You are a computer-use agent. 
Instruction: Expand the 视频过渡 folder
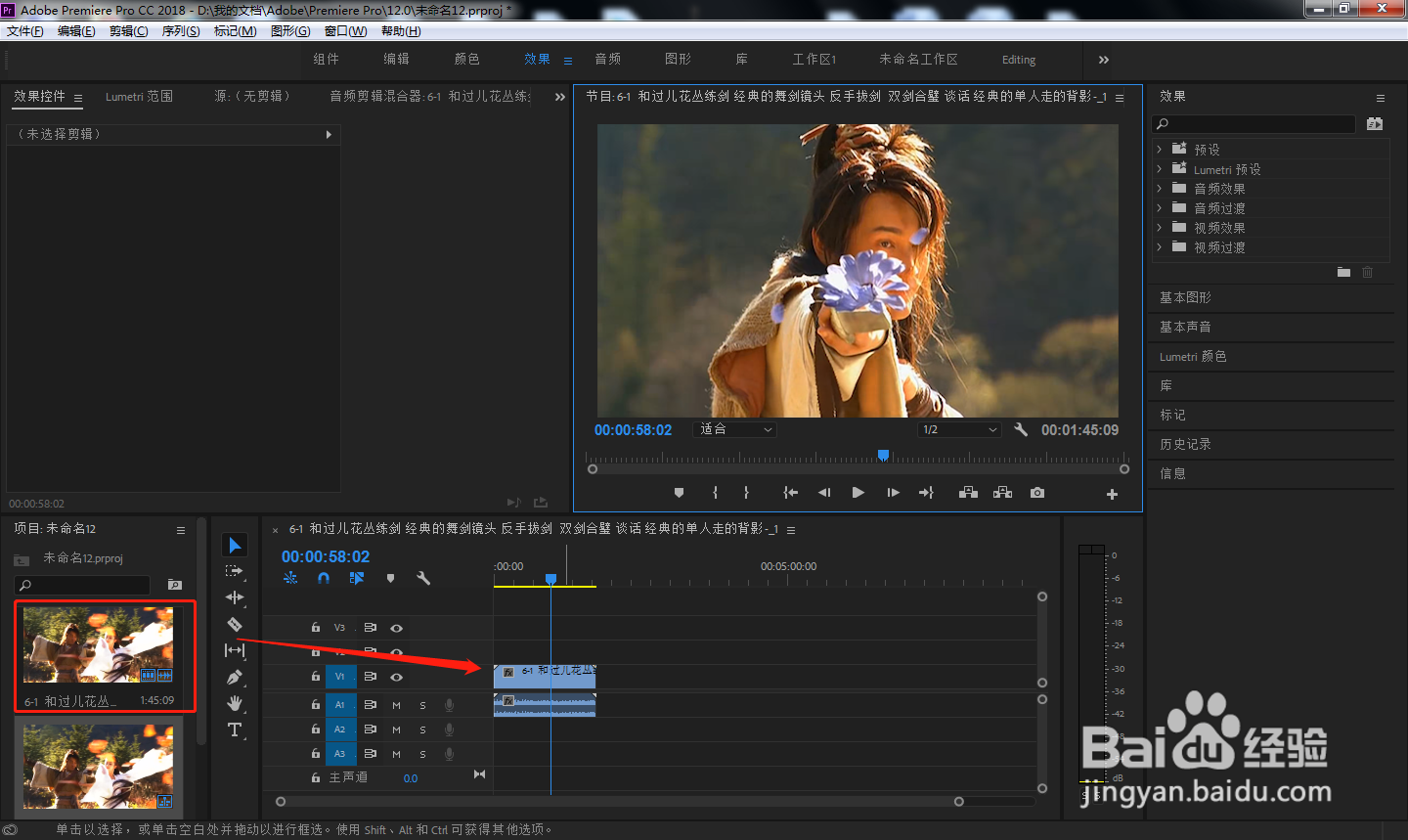coord(1160,247)
